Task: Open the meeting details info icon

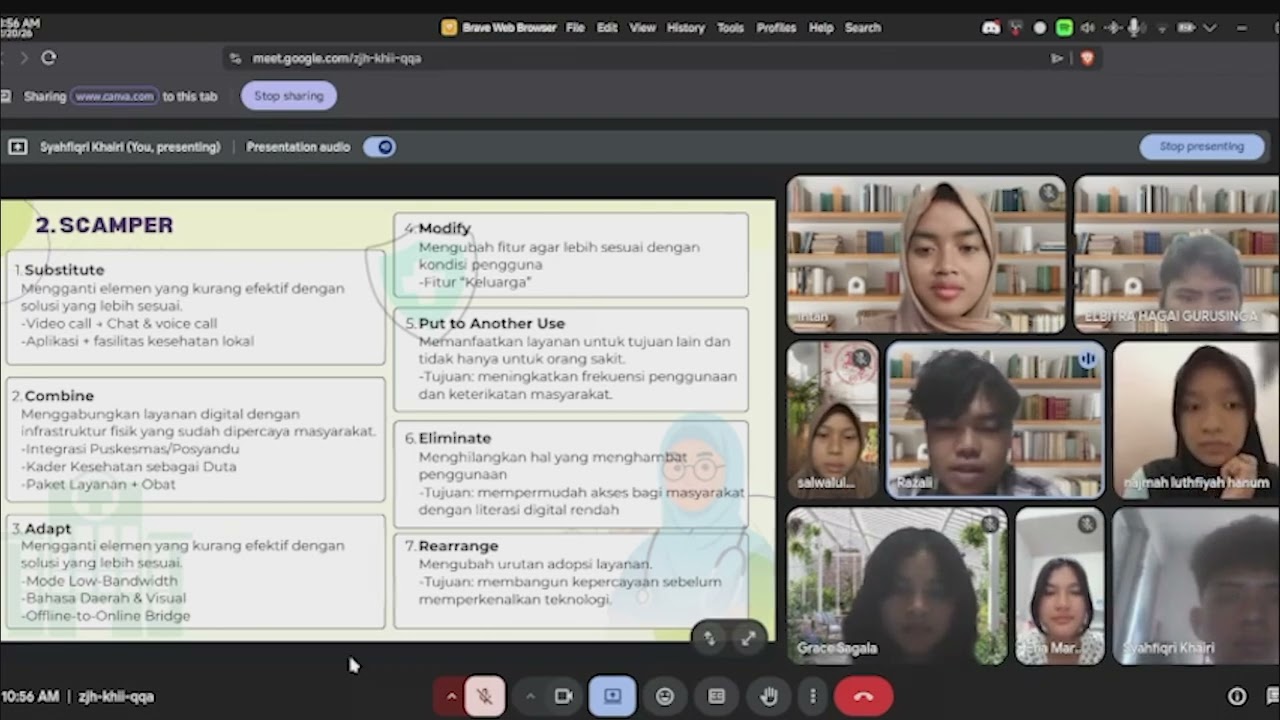Action: click(1237, 696)
